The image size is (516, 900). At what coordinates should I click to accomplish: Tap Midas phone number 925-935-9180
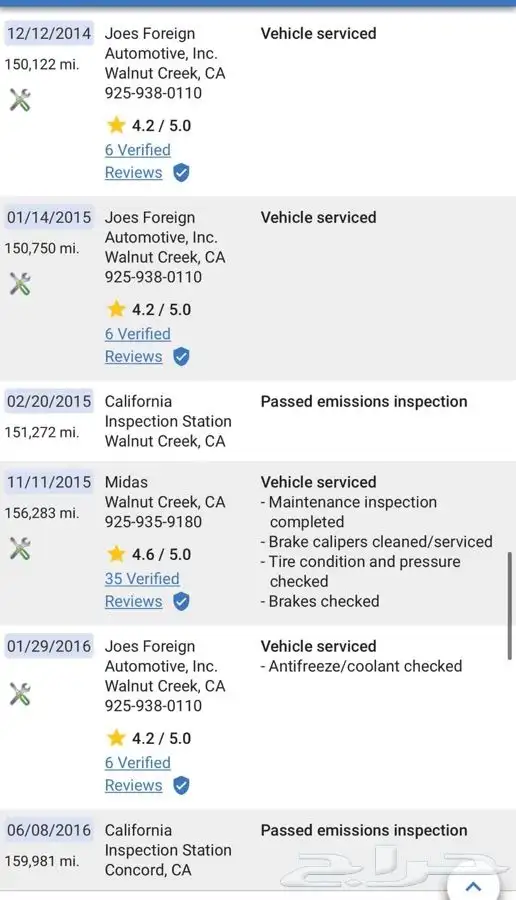point(153,522)
